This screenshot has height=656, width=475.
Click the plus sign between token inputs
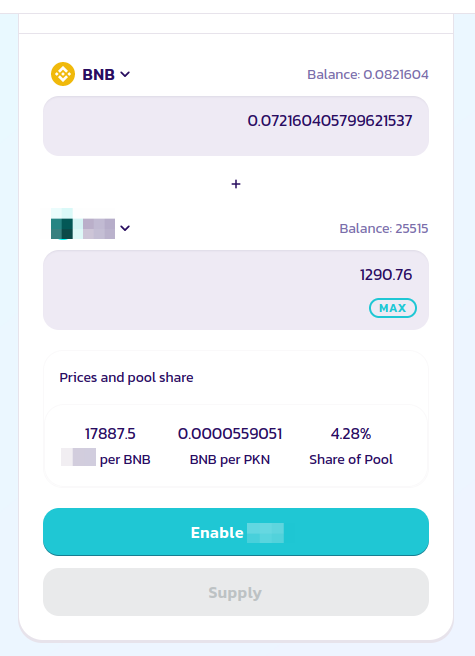click(x=236, y=184)
